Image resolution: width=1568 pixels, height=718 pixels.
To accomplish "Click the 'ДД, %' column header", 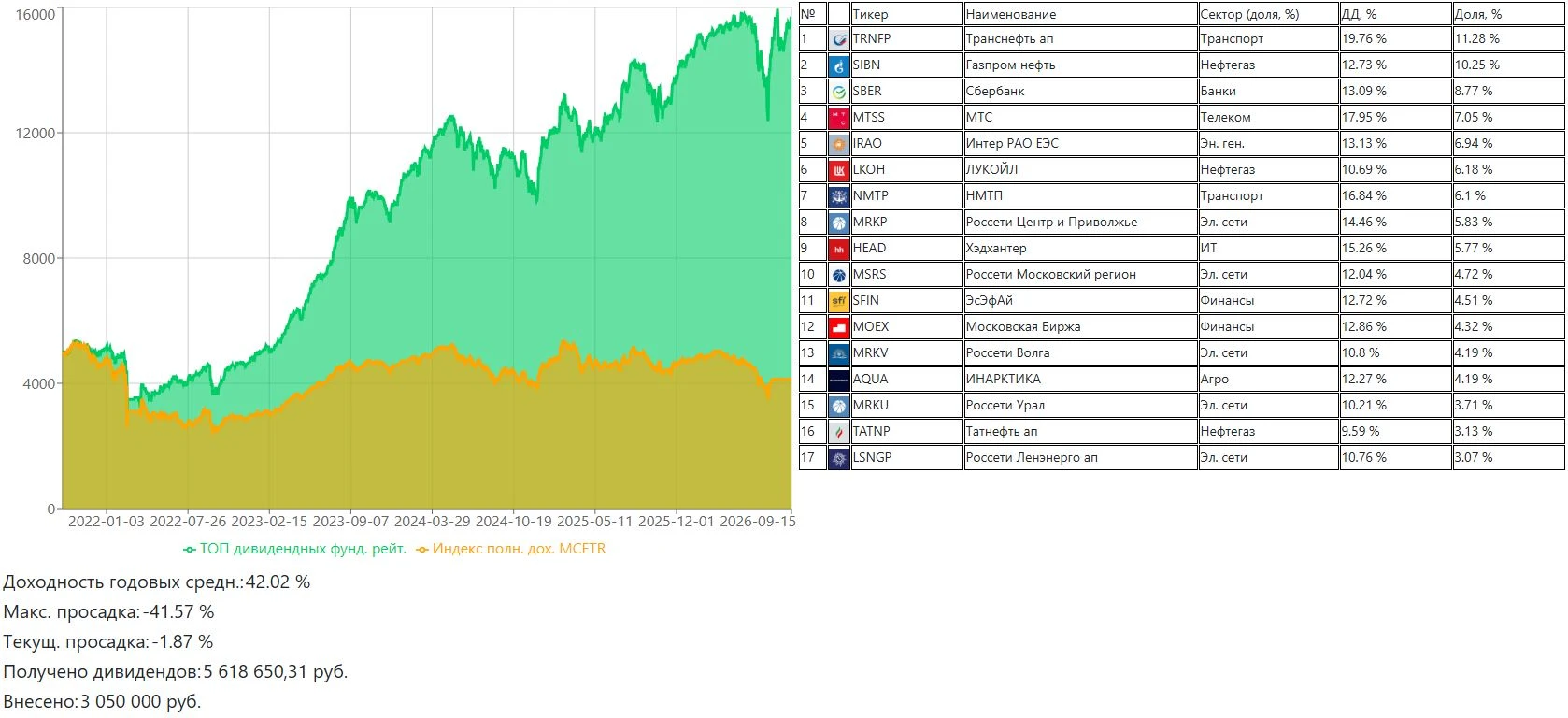I will click(x=1395, y=14).
